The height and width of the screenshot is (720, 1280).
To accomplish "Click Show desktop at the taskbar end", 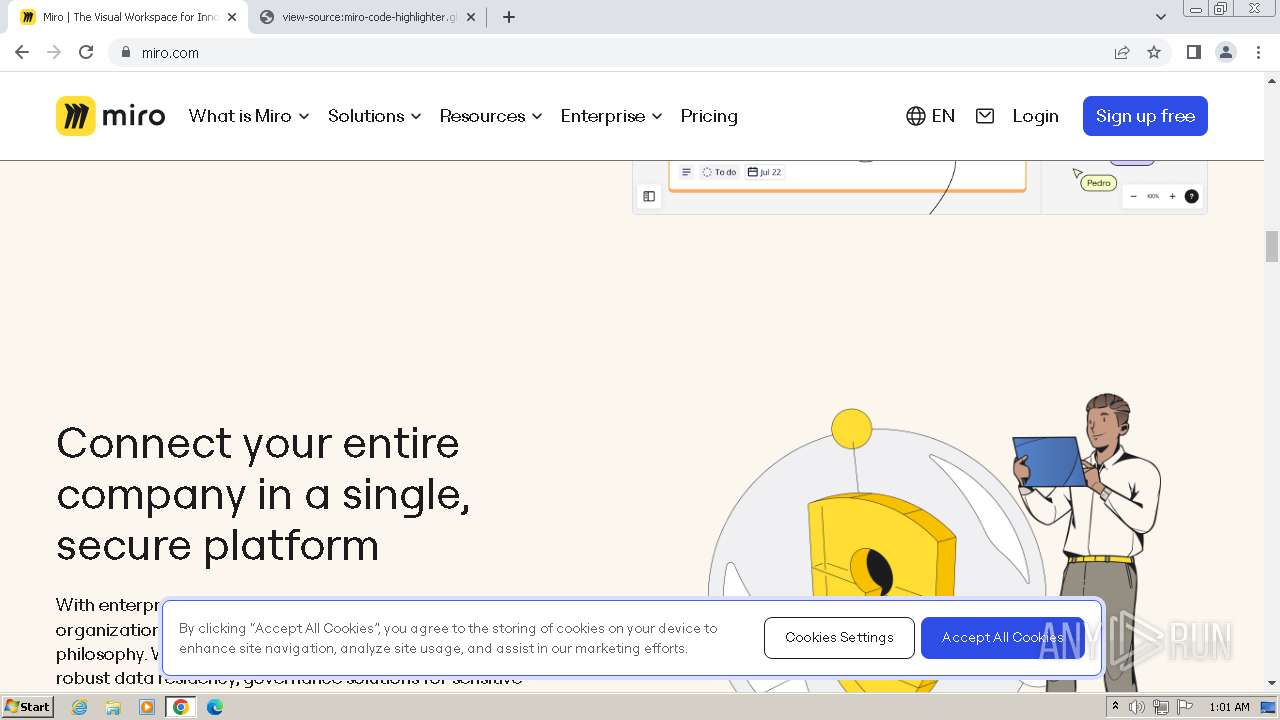I will 1269,707.
